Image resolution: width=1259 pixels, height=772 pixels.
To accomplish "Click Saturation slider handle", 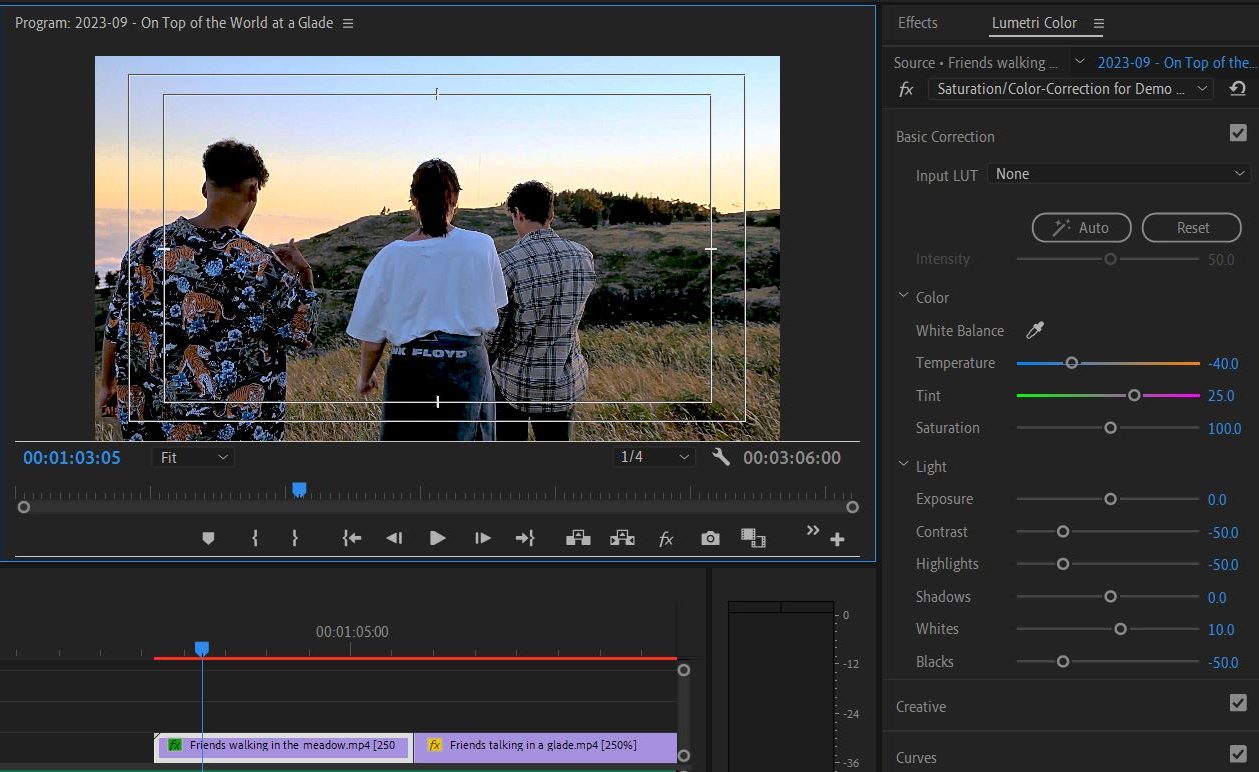I will [x=1110, y=428].
